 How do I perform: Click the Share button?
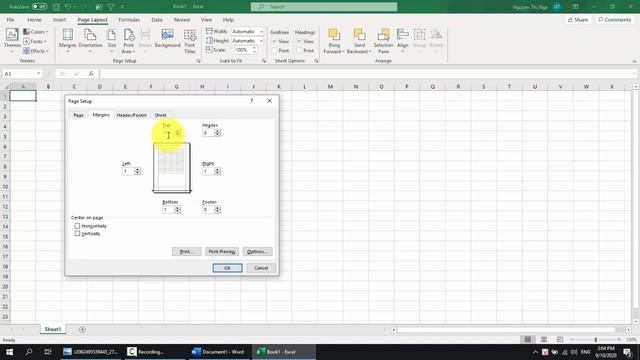click(578, 20)
